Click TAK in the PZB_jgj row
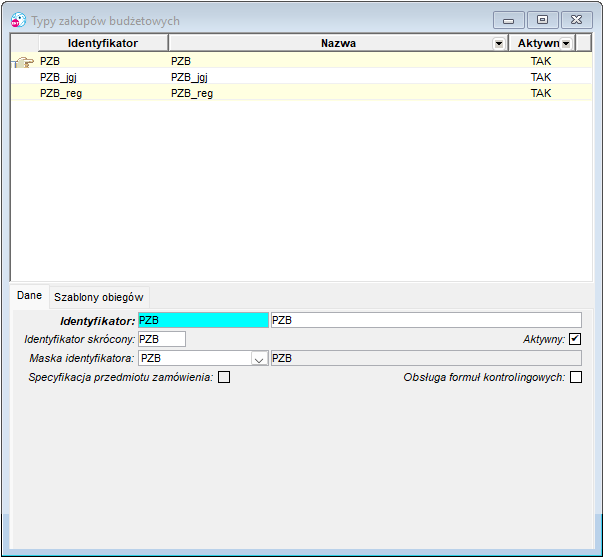 point(541,77)
